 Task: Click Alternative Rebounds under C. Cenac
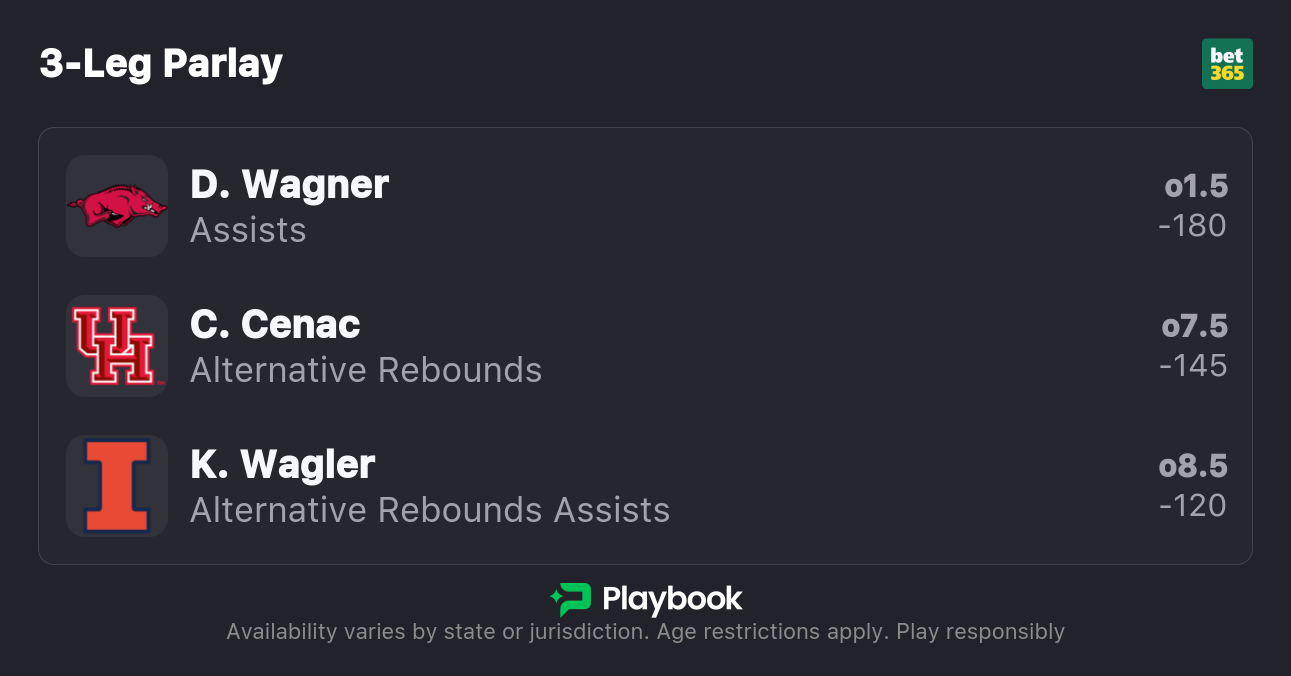click(366, 370)
